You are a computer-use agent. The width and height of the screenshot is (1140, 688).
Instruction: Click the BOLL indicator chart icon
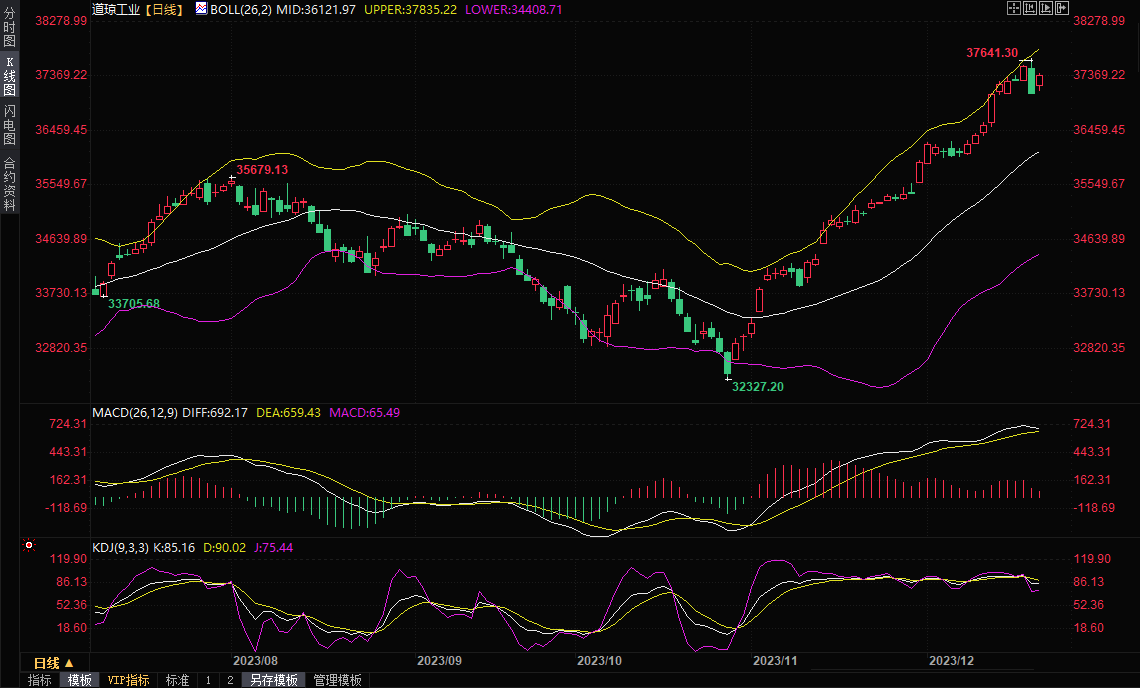click(201, 8)
